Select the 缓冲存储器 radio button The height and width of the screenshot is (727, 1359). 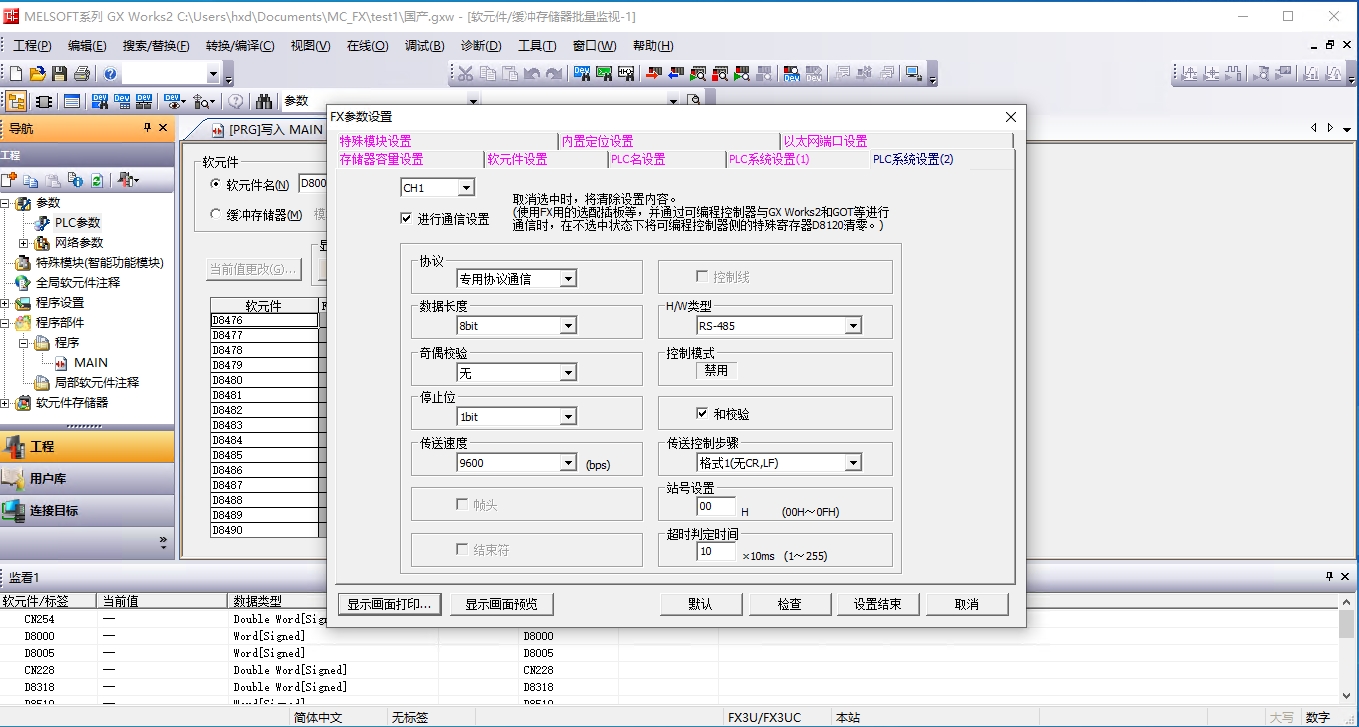coord(216,215)
